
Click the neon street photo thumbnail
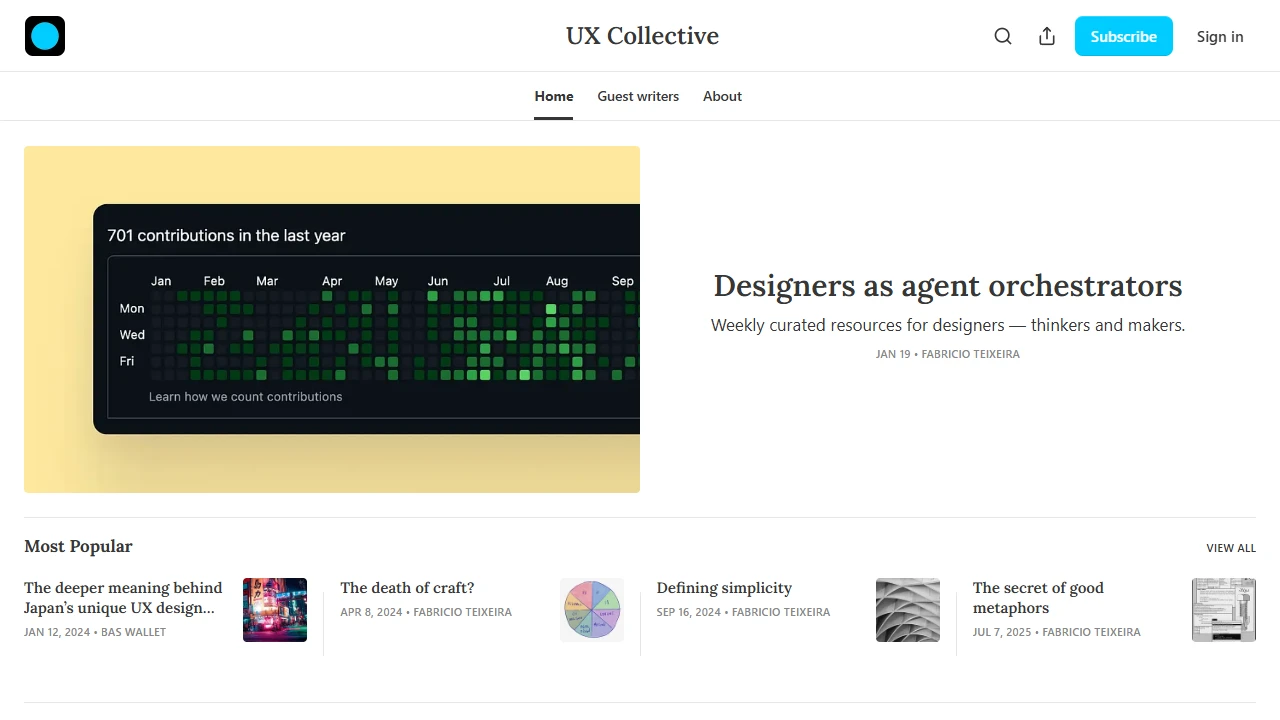[275, 610]
